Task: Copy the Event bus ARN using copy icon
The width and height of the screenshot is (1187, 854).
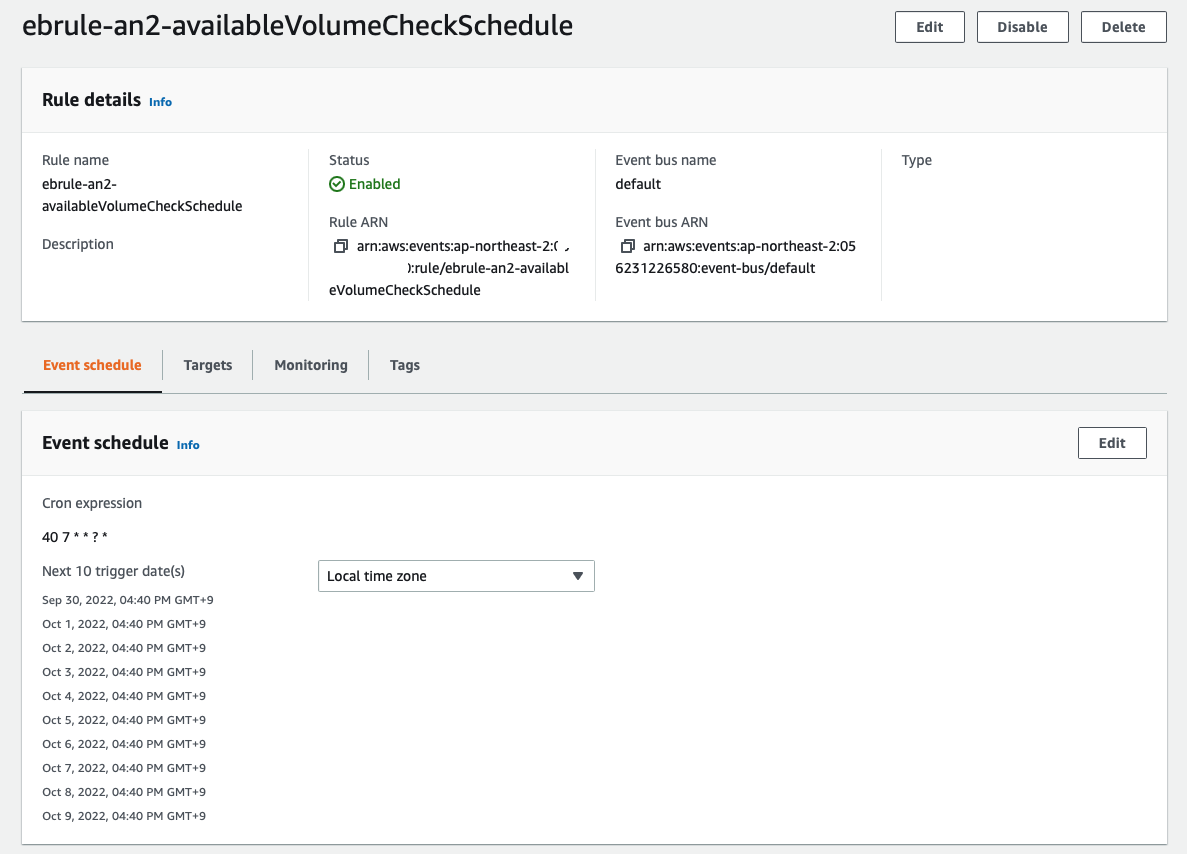Action: click(x=627, y=246)
